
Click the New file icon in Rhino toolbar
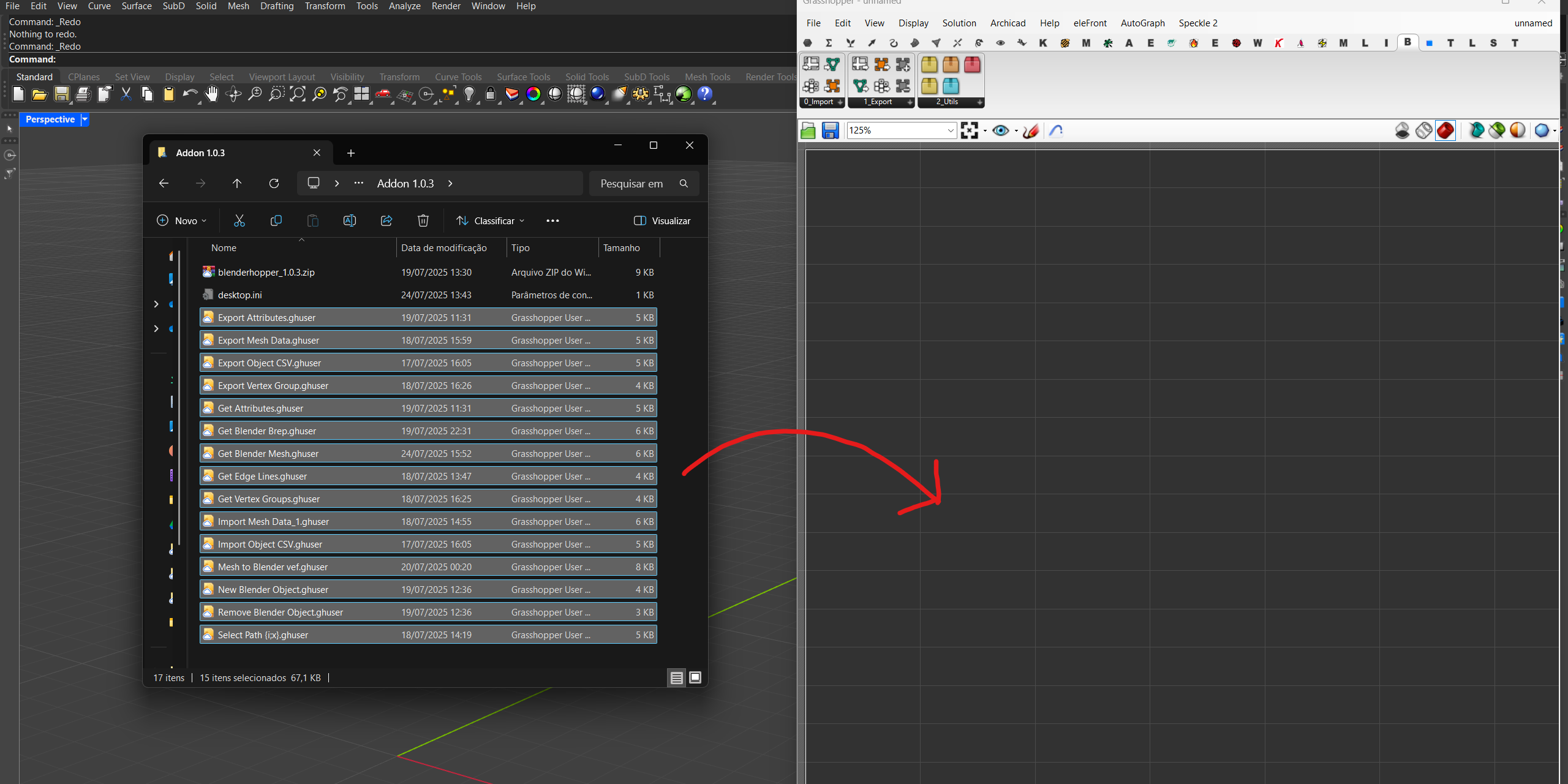(18, 94)
